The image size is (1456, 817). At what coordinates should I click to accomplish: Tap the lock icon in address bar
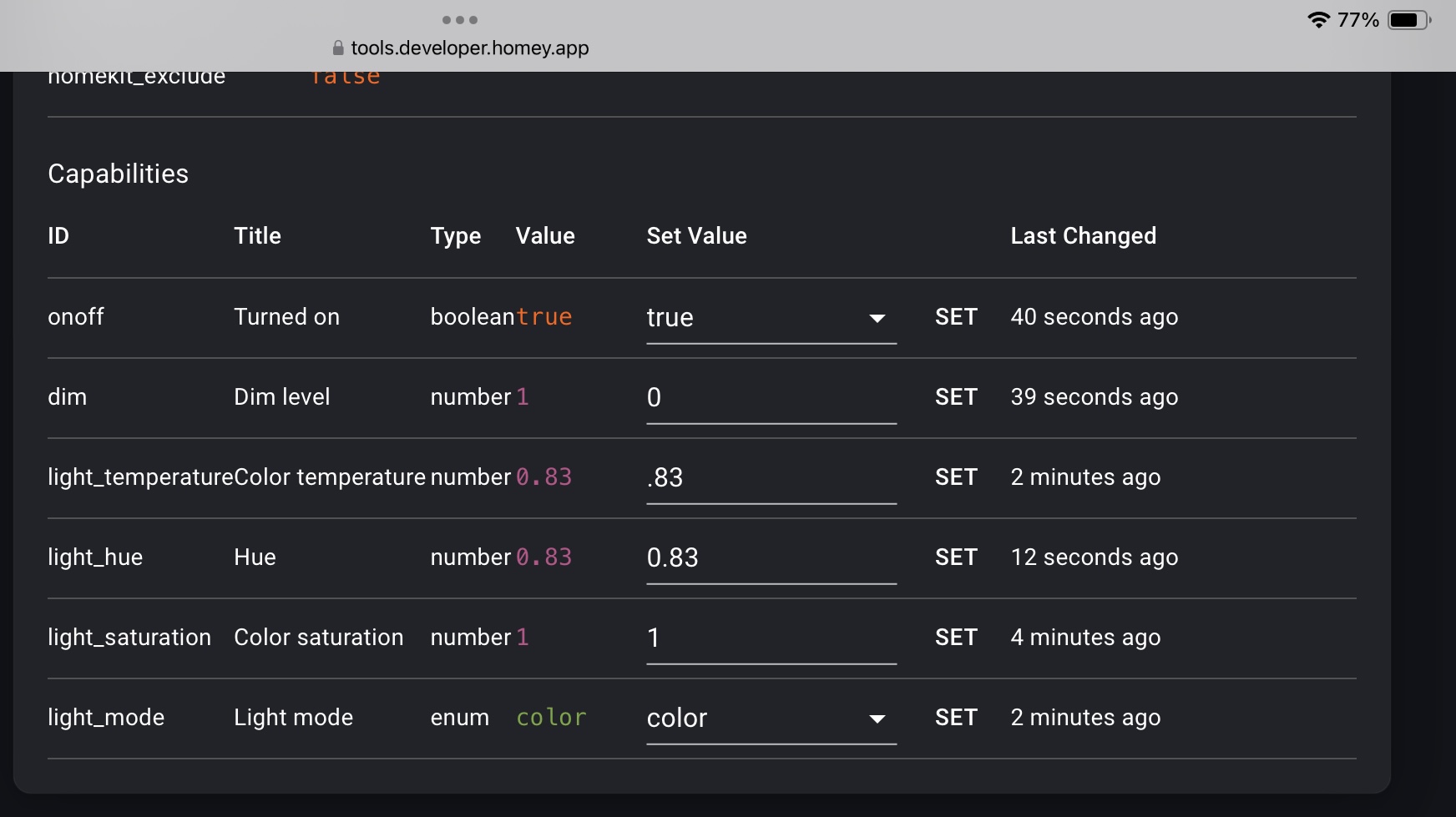pyautogui.click(x=338, y=48)
